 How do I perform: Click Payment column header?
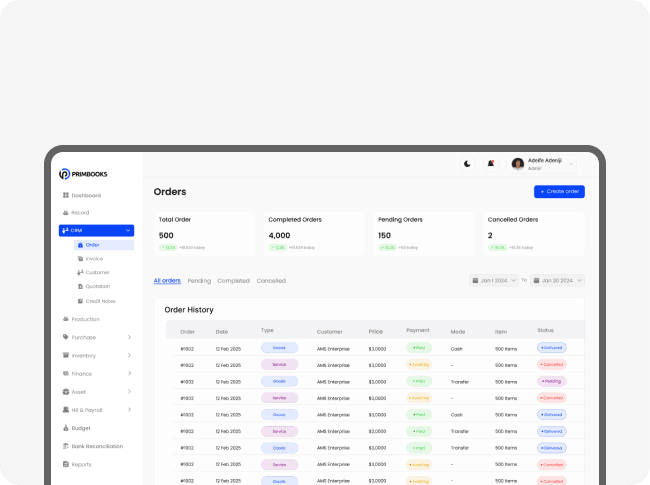[x=418, y=330]
